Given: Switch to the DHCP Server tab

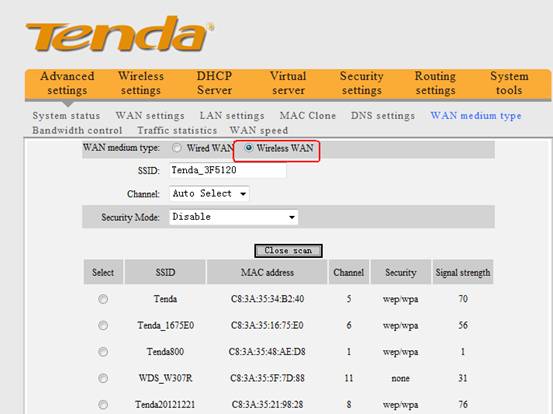Looking at the screenshot, I should pos(214,83).
